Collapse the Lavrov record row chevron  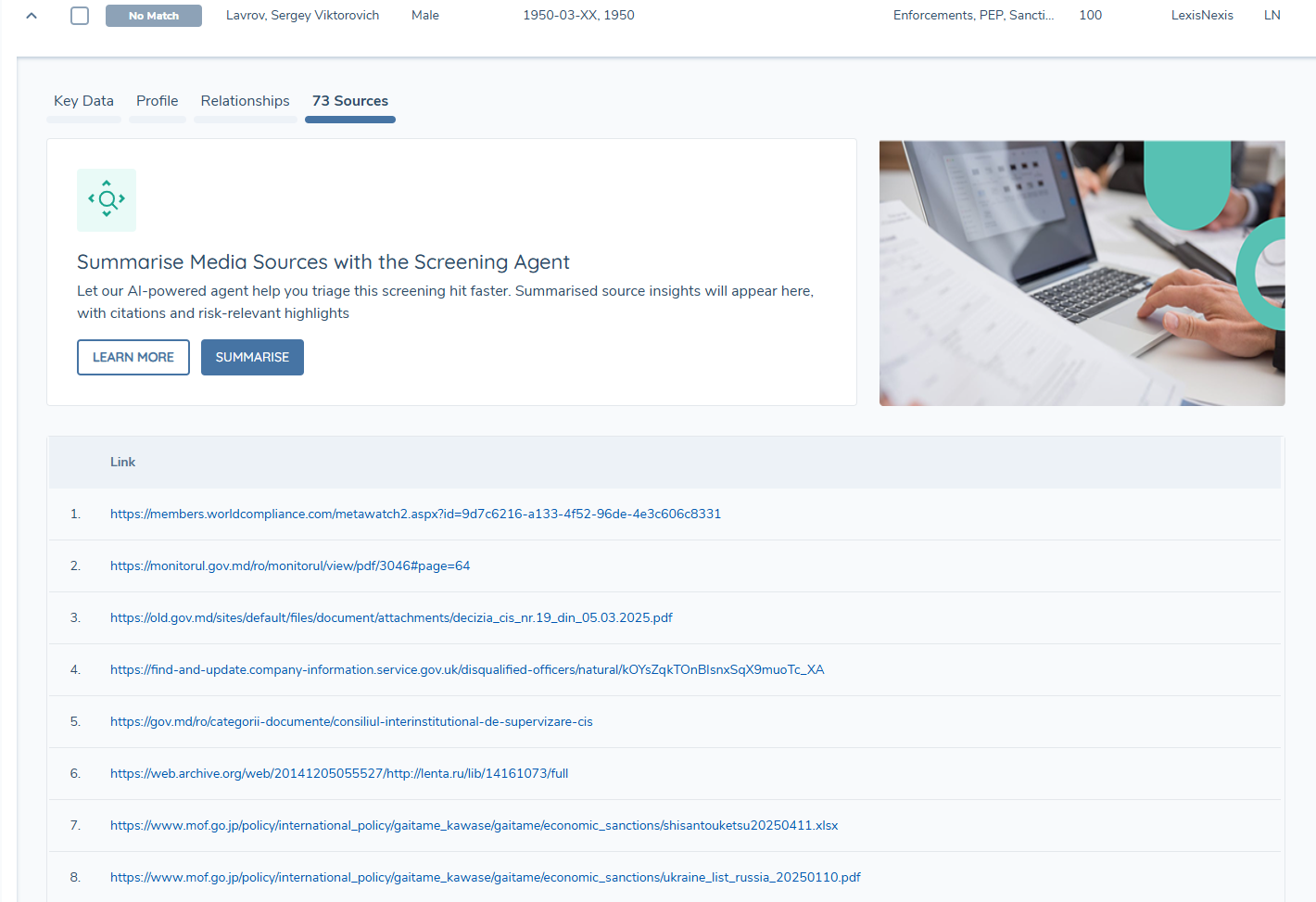pyautogui.click(x=32, y=16)
